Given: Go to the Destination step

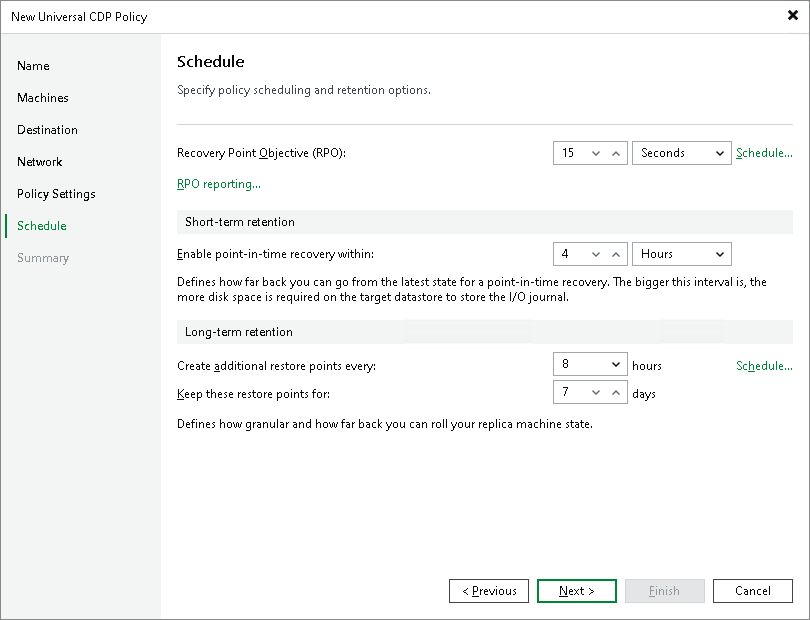Looking at the screenshot, I should click(x=46, y=129).
